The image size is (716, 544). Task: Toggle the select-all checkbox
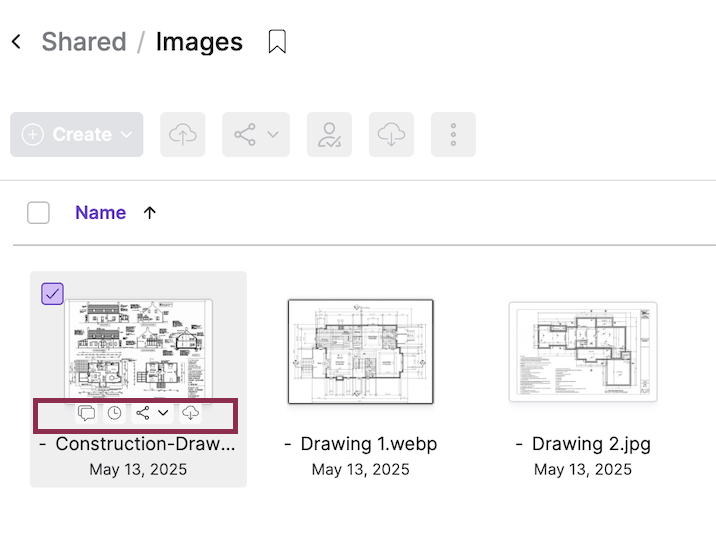(x=38, y=212)
